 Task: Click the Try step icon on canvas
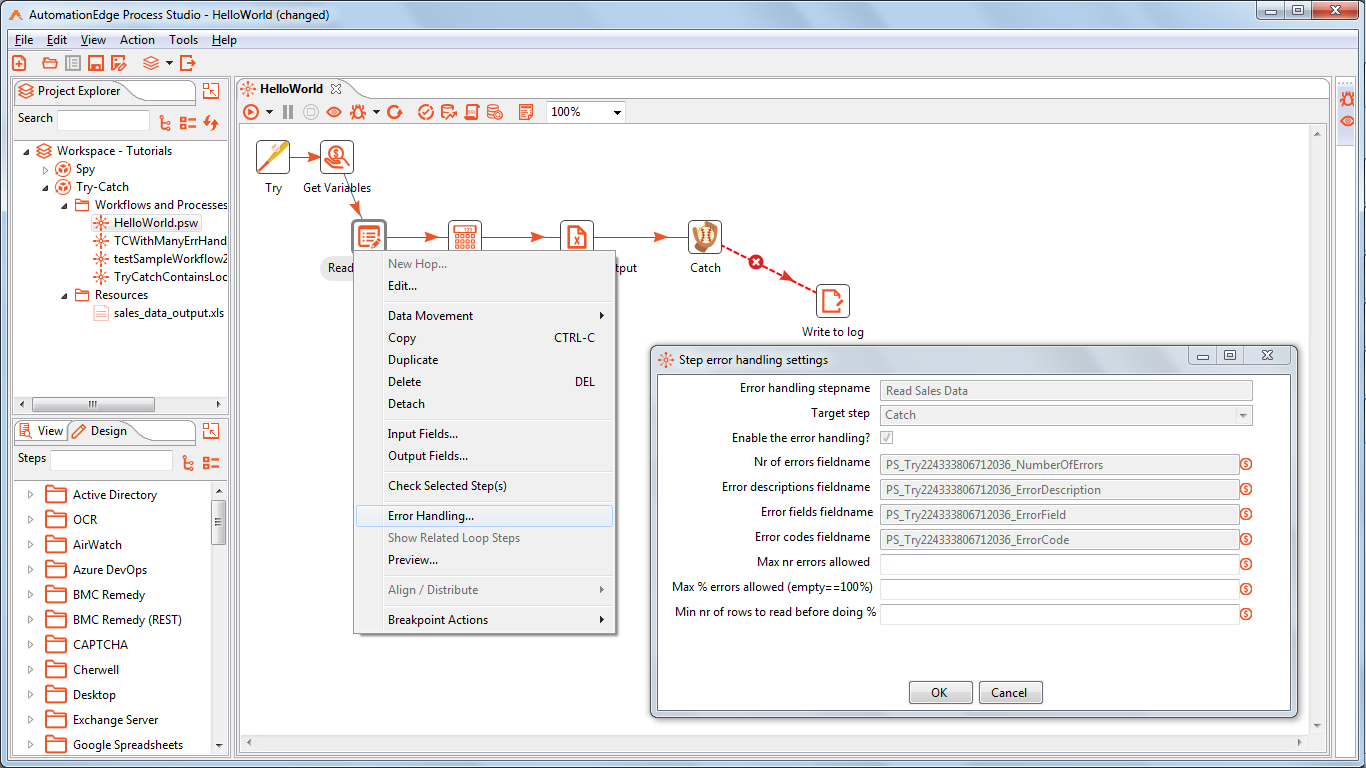273,157
